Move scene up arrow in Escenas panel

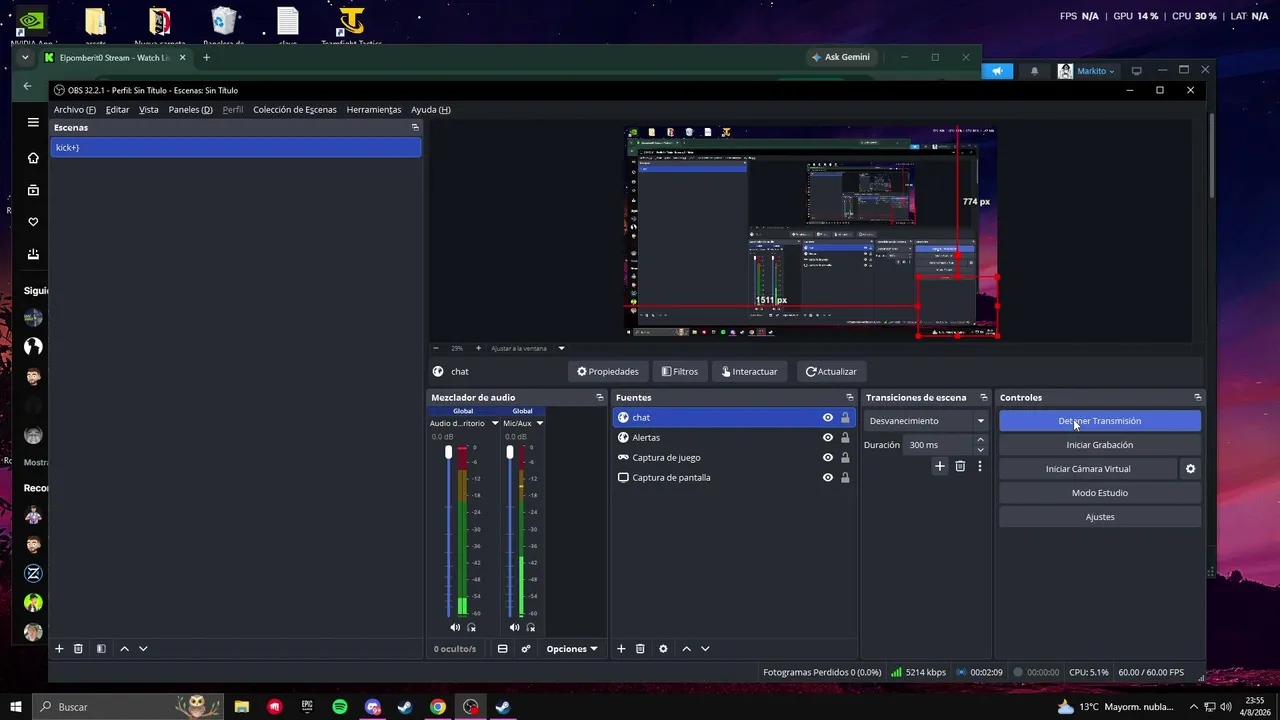click(124, 649)
